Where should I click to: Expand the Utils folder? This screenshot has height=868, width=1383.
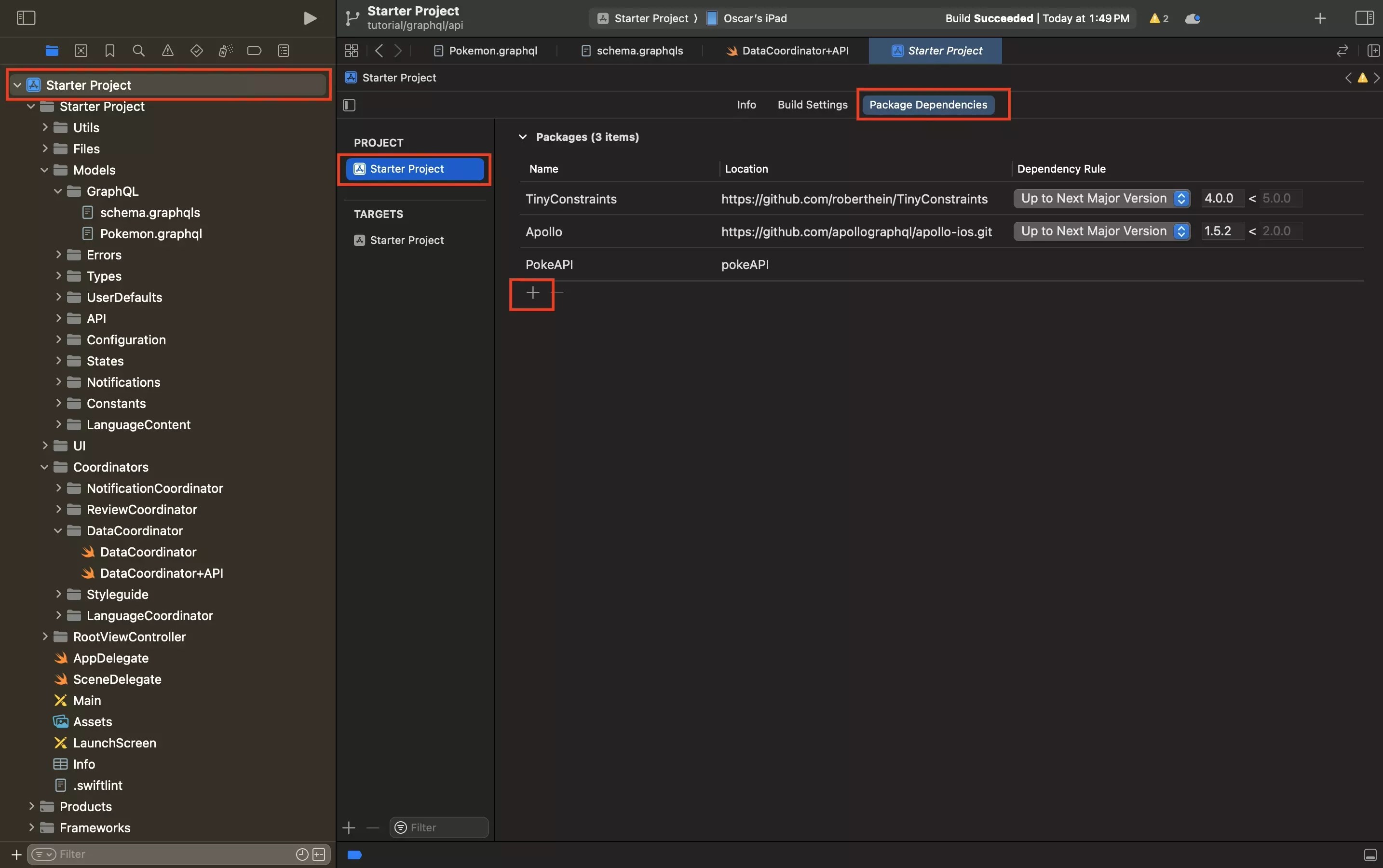45,127
